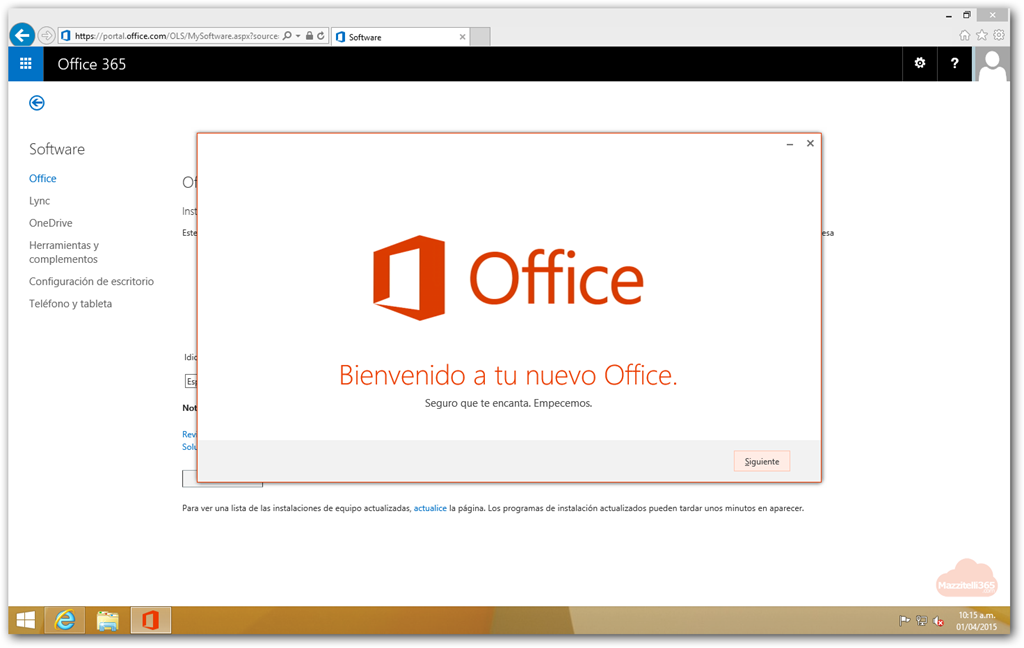Open browser home page icon
This screenshot has height=648, width=1024.
coord(964,35)
